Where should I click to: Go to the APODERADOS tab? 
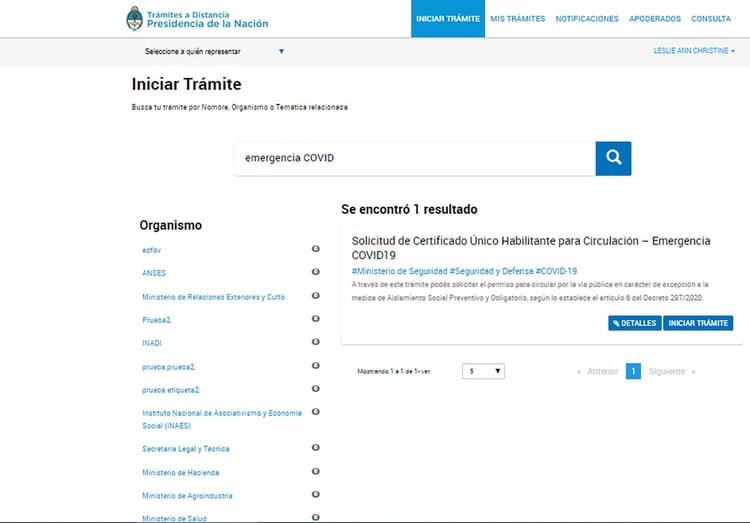[655, 19]
